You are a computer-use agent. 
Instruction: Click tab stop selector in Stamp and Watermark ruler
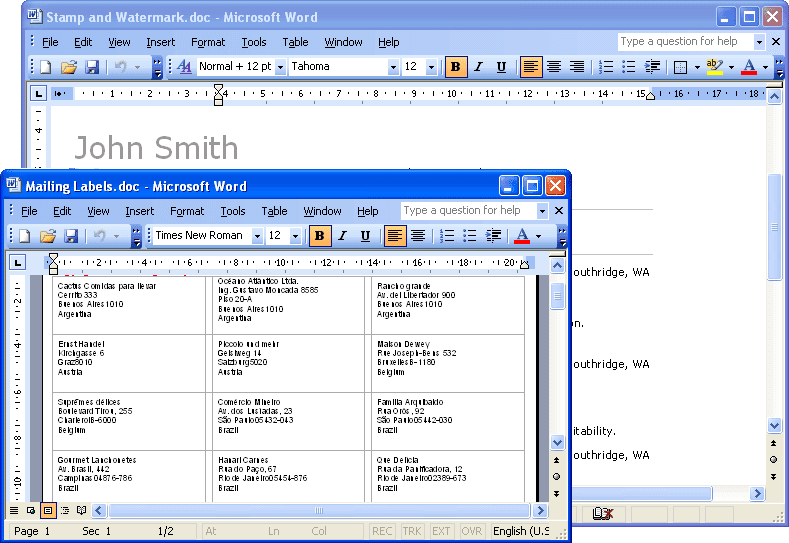click(38, 94)
